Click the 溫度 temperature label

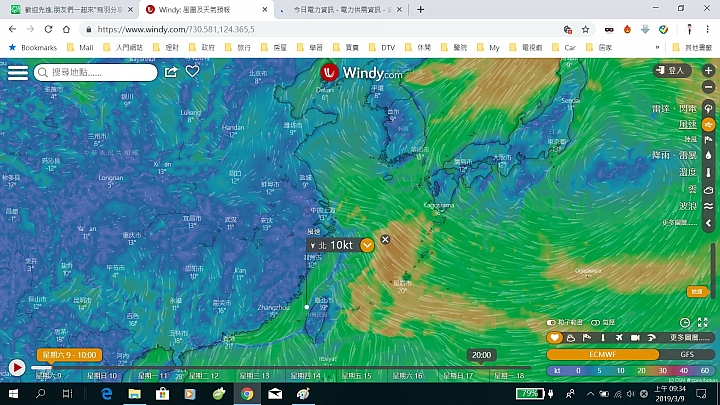pyautogui.click(x=688, y=172)
